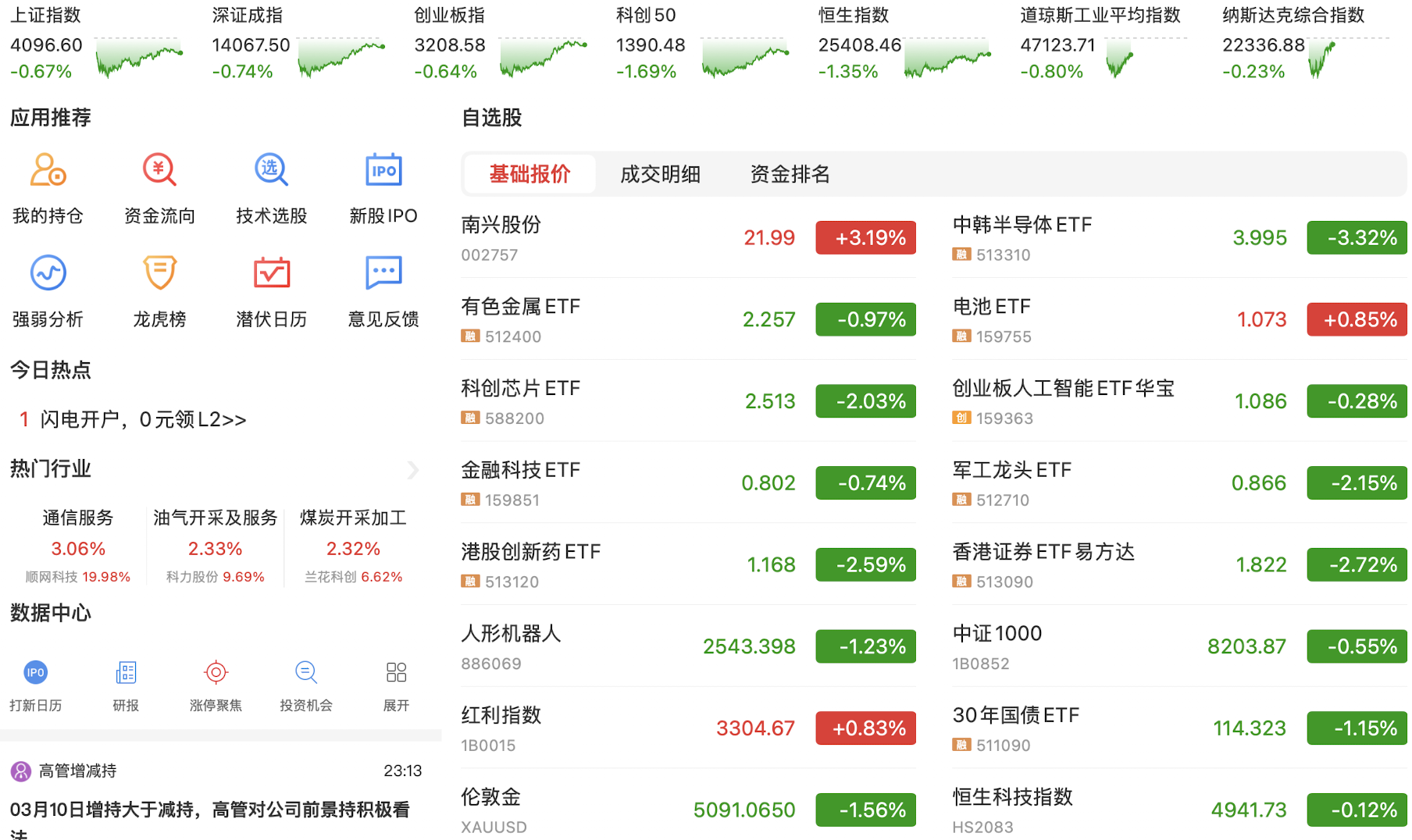1412x840 pixels.
Task: Open the 研报 research report icon
Action: [126, 673]
